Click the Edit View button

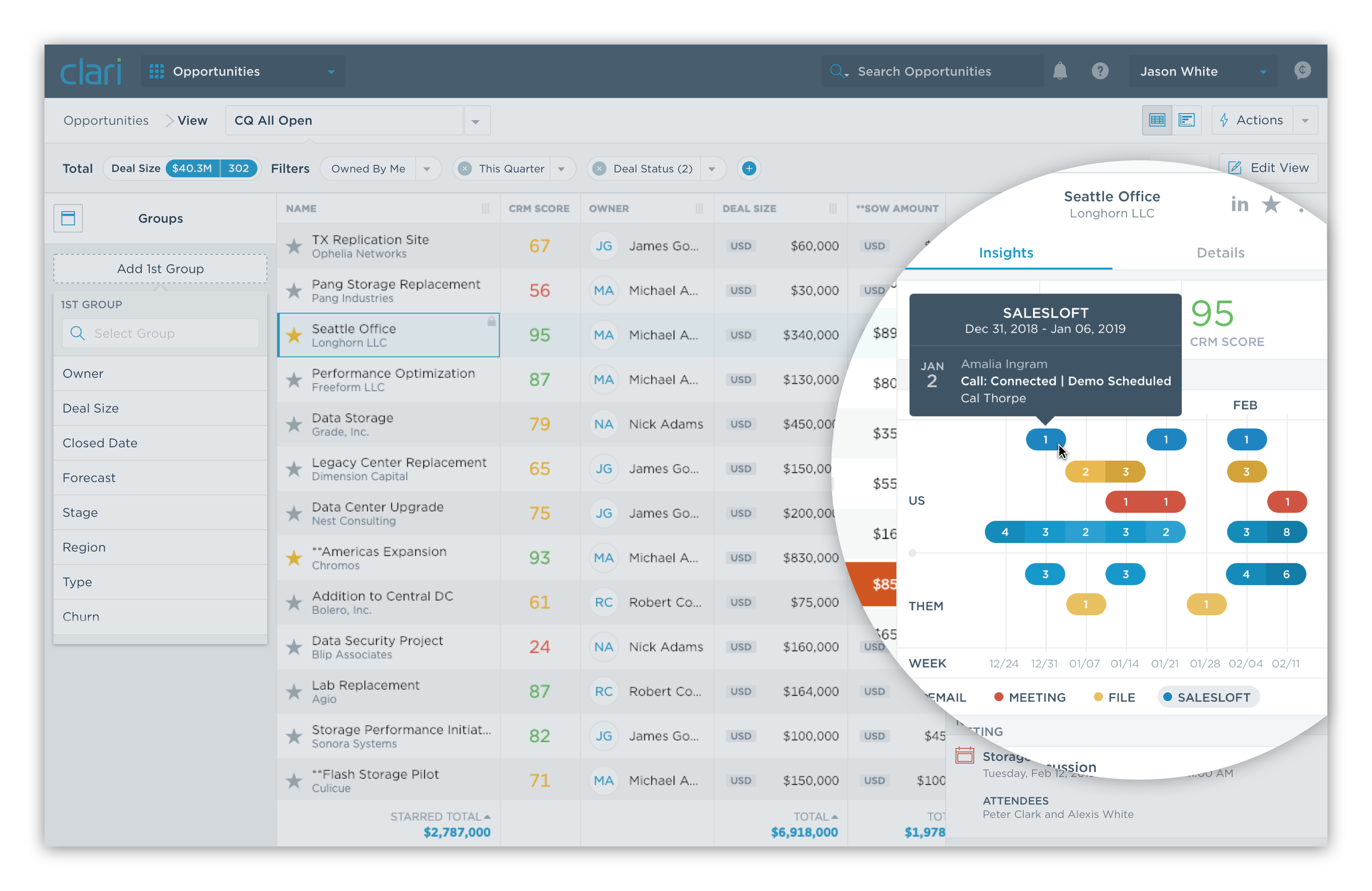[x=1270, y=168]
